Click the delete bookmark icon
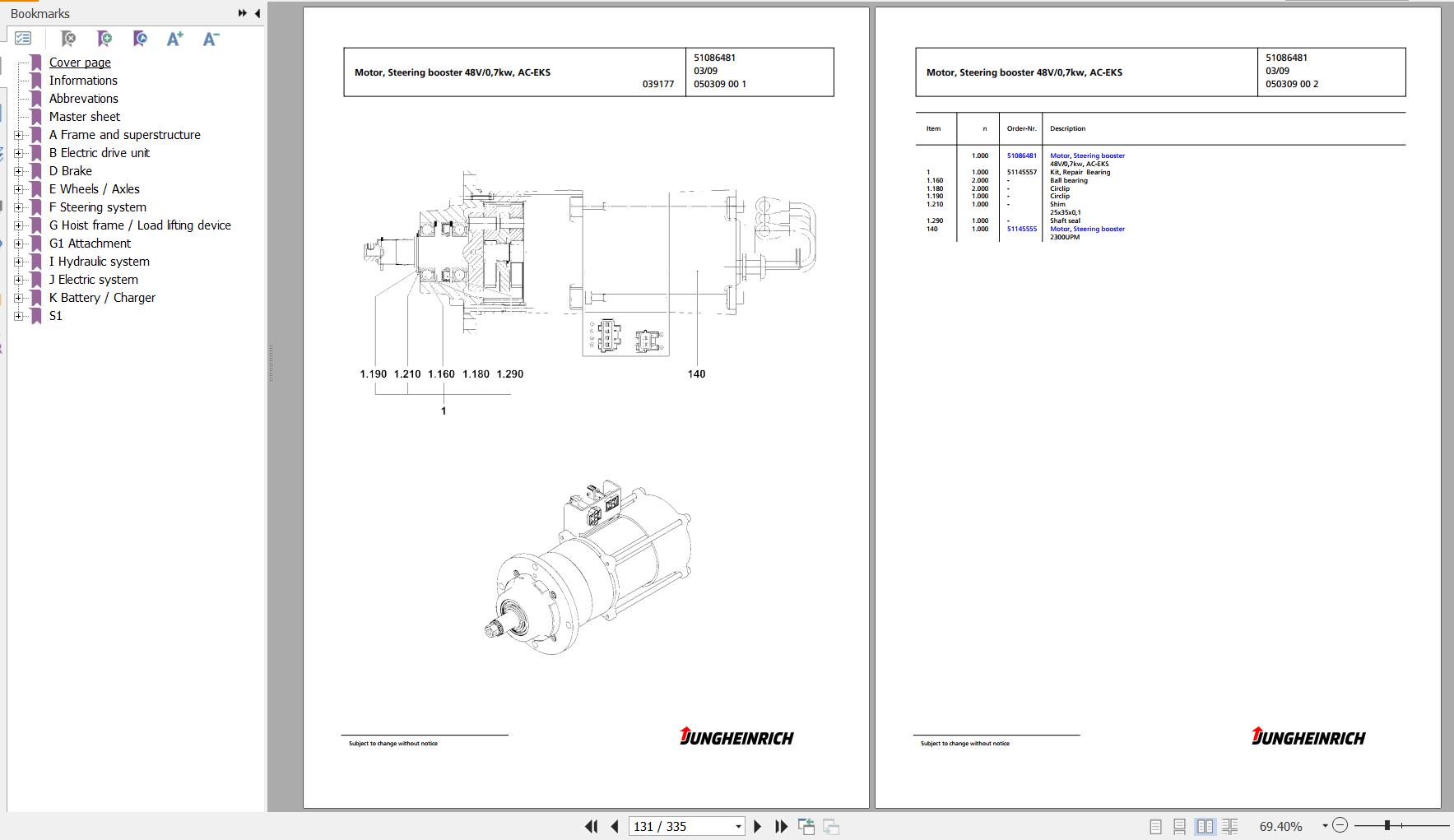The height and width of the screenshot is (840, 1454). click(x=68, y=39)
